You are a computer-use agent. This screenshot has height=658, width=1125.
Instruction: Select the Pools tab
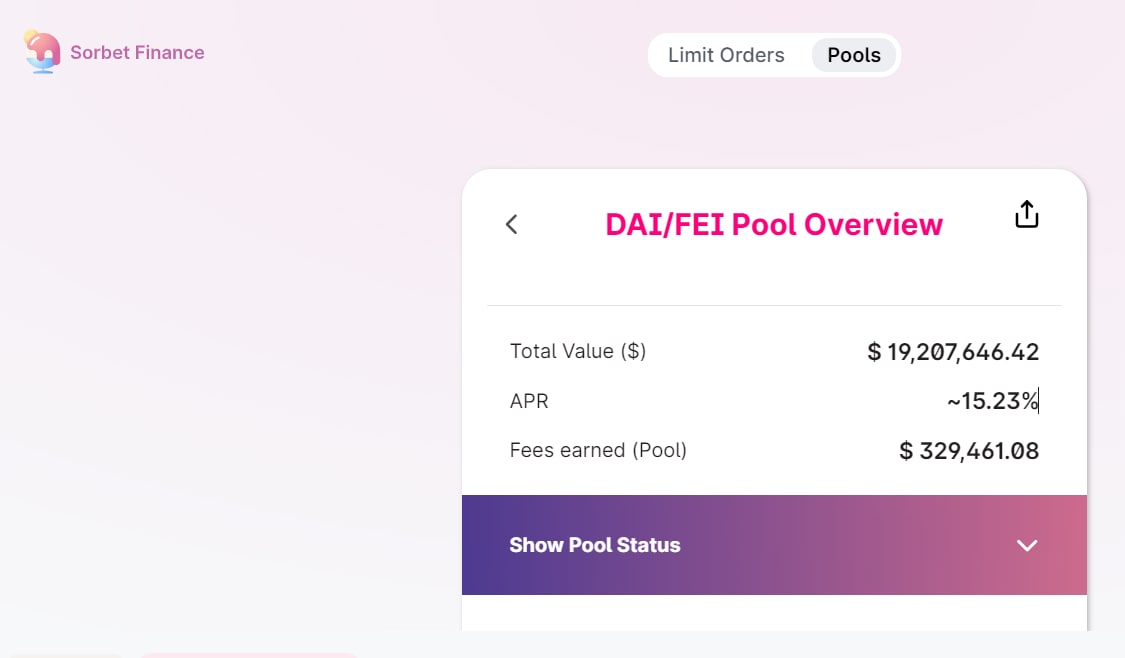(854, 55)
